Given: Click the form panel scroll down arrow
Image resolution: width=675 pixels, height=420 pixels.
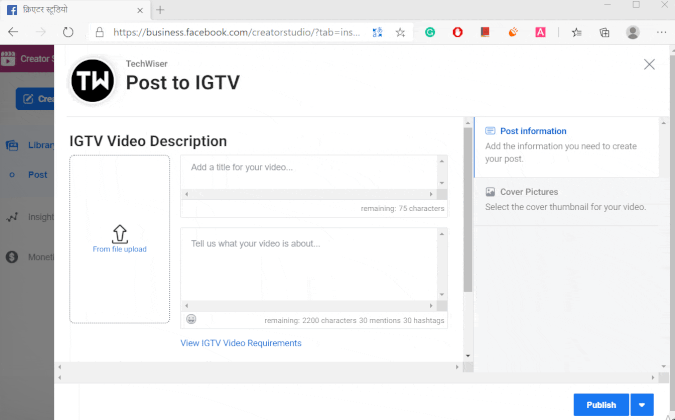Looking at the screenshot, I should [x=468, y=356].
